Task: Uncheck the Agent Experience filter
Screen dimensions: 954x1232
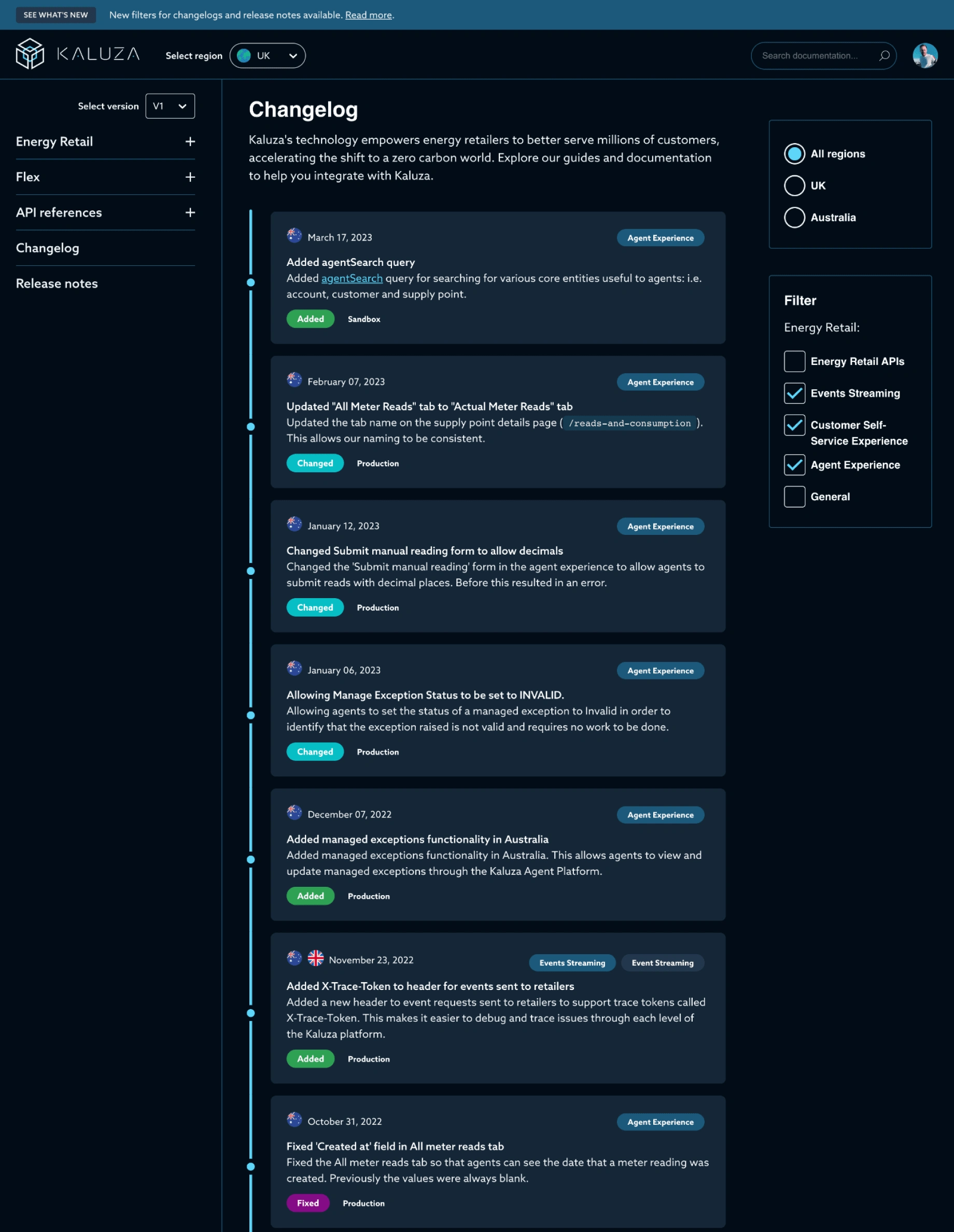Action: (x=794, y=465)
